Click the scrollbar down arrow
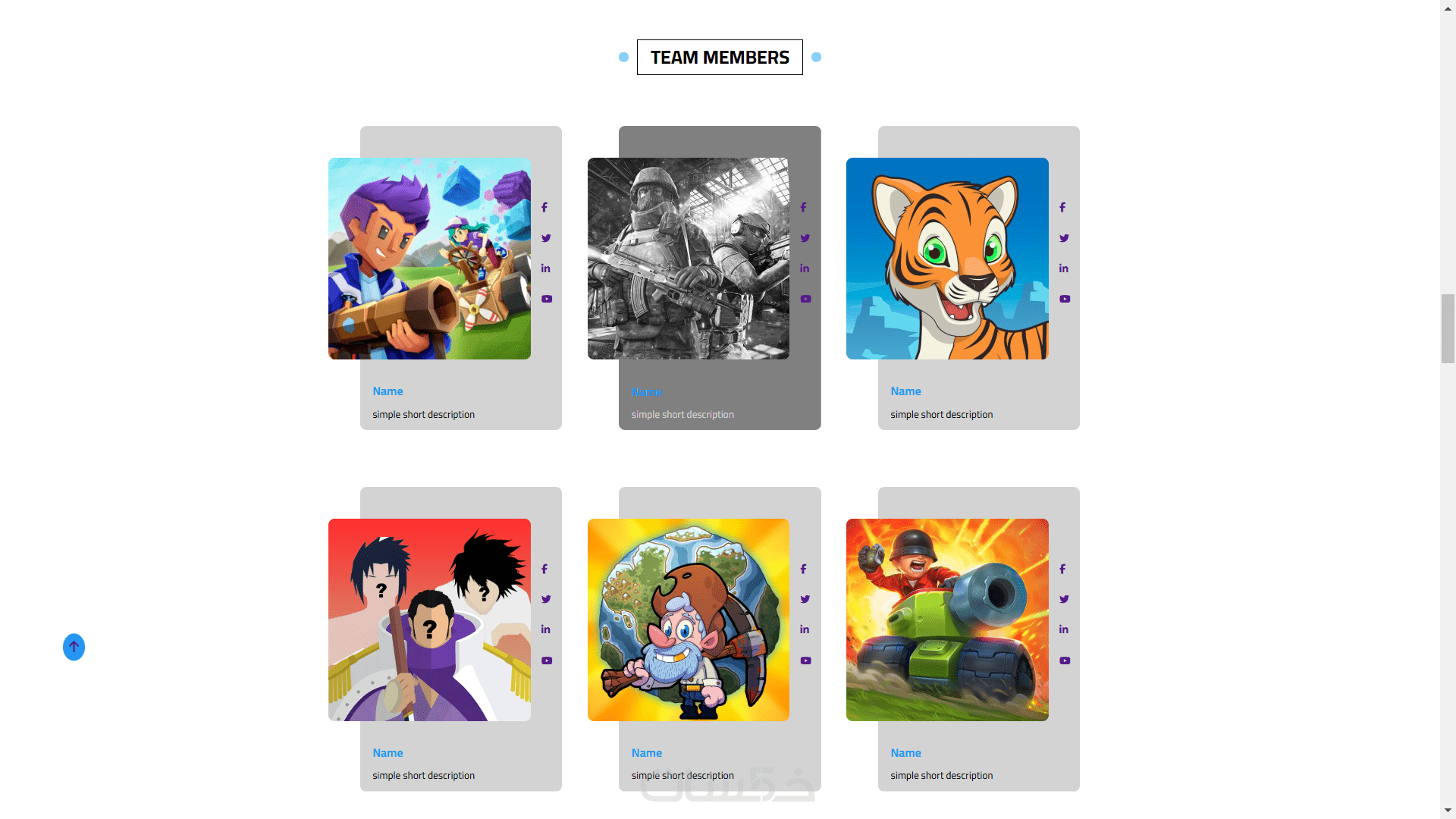The height and width of the screenshot is (819, 1456). click(1448, 811)
